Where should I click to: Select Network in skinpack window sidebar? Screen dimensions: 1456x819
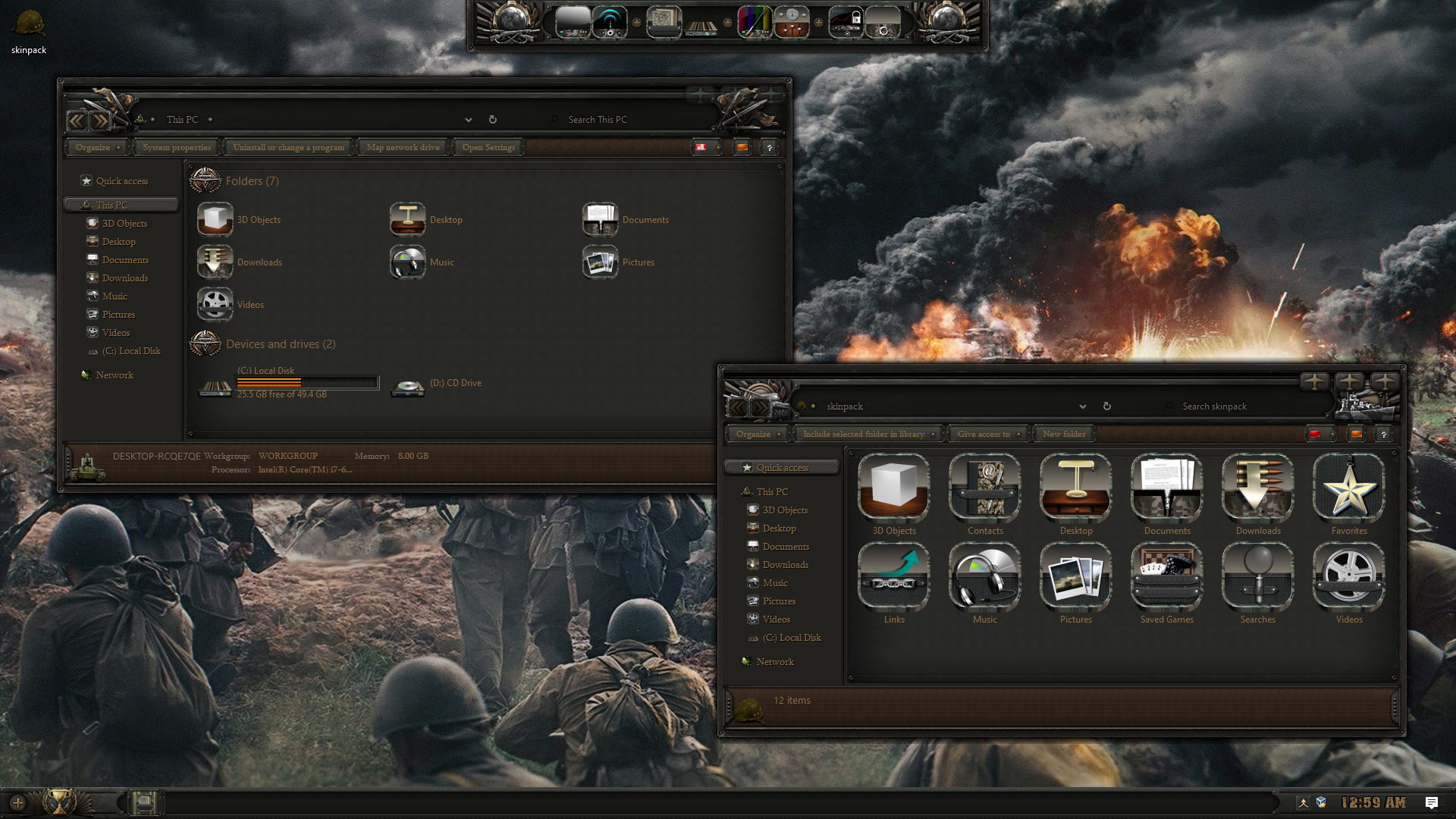(x=775, y=662)
